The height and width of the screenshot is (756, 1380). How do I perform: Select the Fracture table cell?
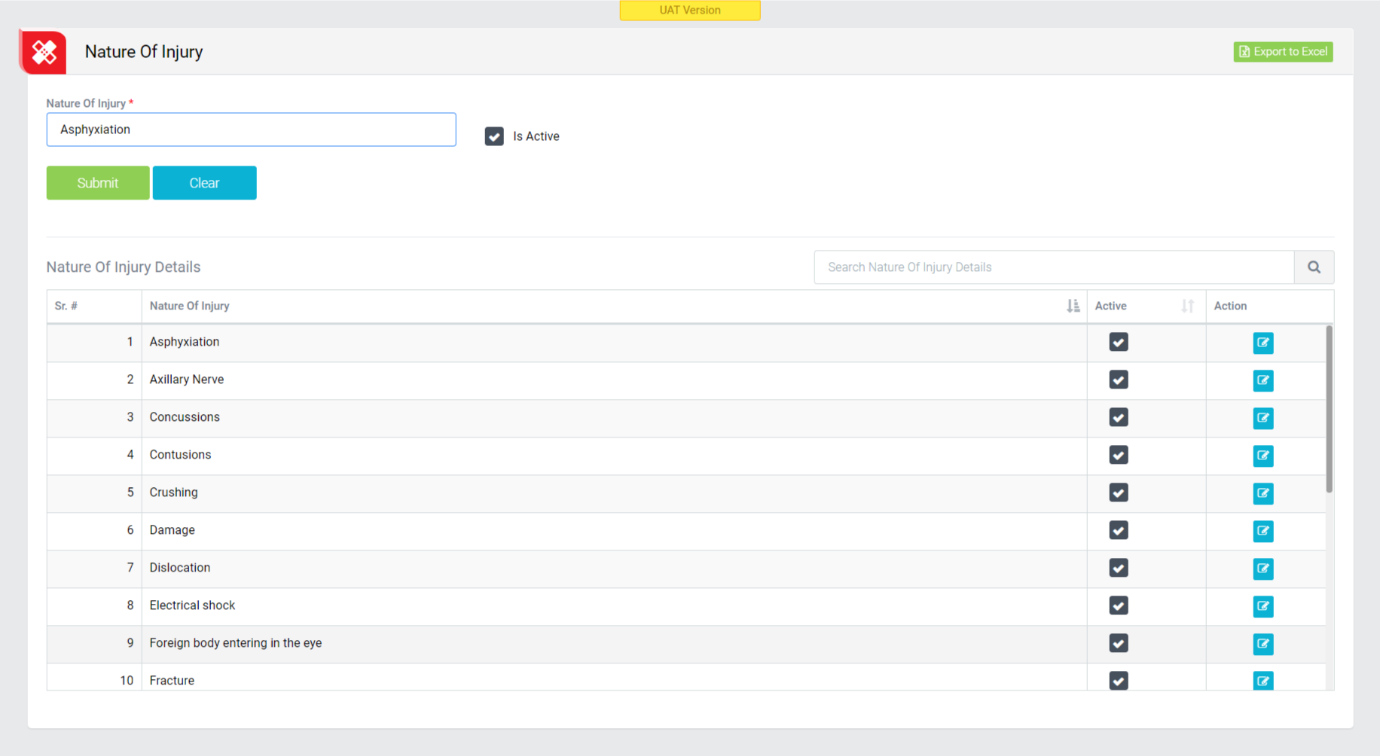click(614, 678)
